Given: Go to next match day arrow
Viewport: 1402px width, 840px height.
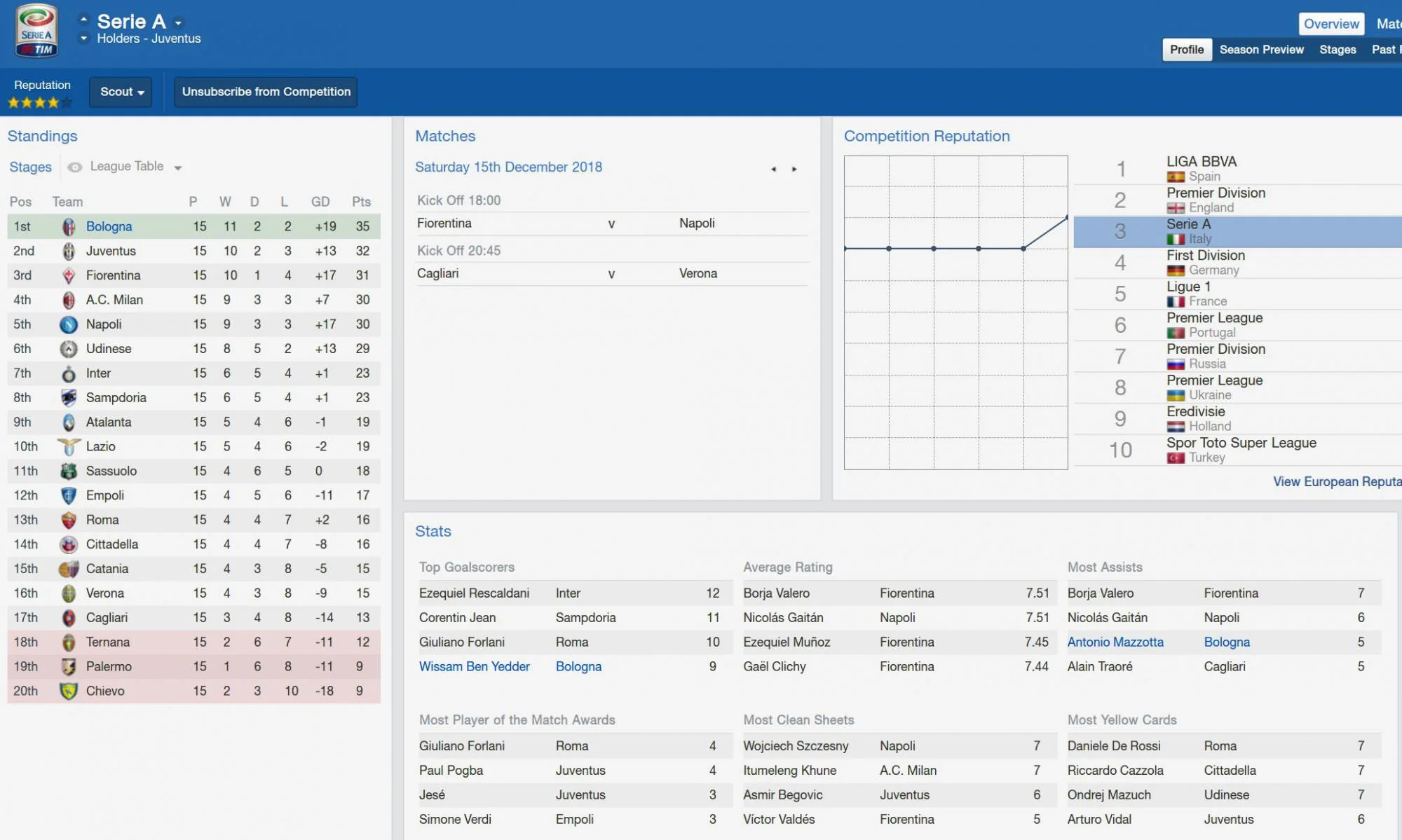Looking at the screenshot, I should (x=794, y=169).
